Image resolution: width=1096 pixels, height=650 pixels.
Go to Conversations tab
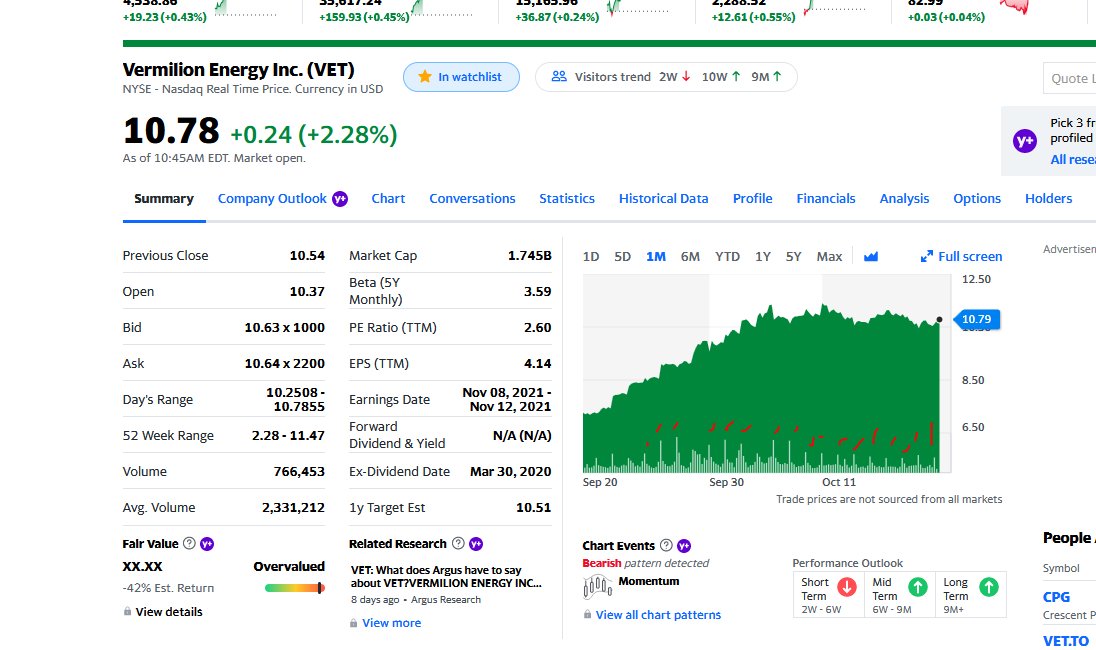pos(472,198)
